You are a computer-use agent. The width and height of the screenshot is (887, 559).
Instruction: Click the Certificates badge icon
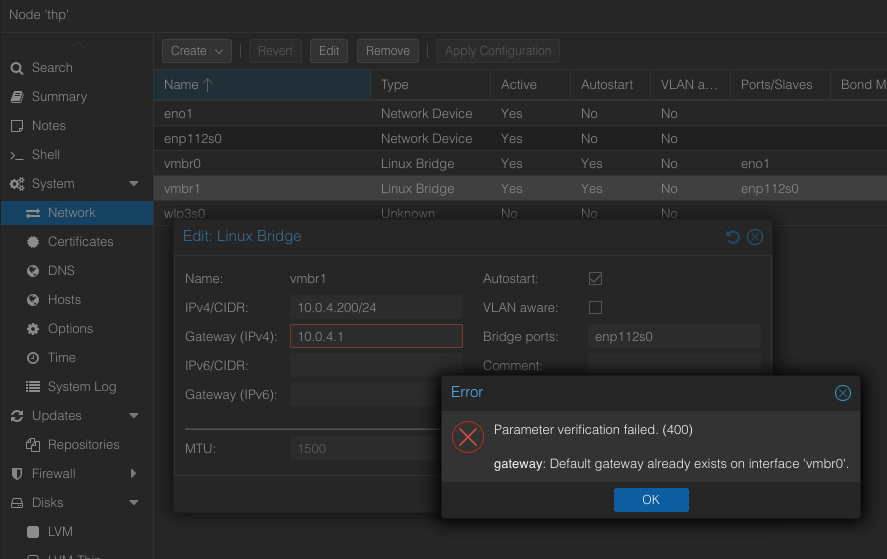tap(32, 242)
